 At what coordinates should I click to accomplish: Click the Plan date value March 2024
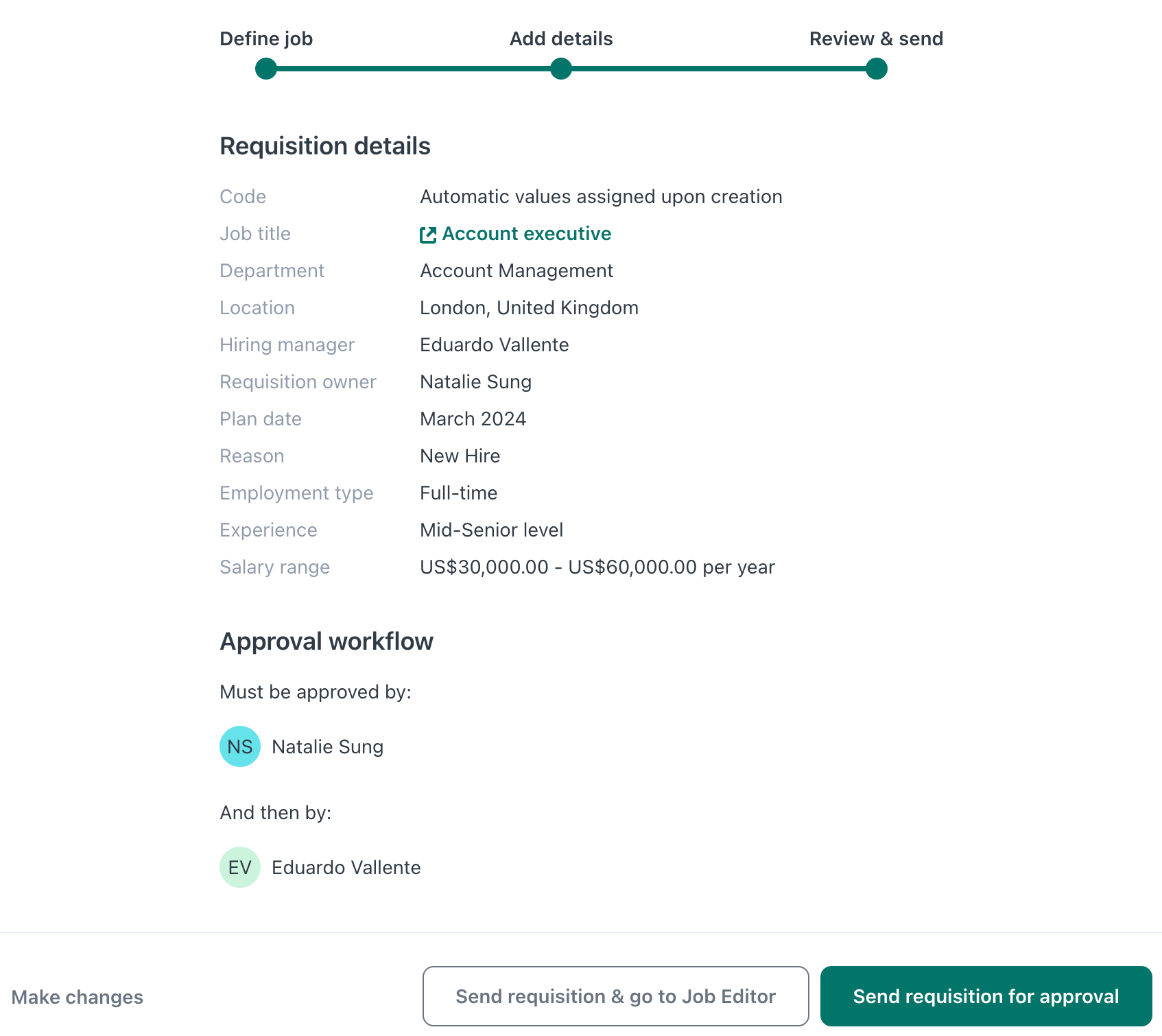[473, 419]
